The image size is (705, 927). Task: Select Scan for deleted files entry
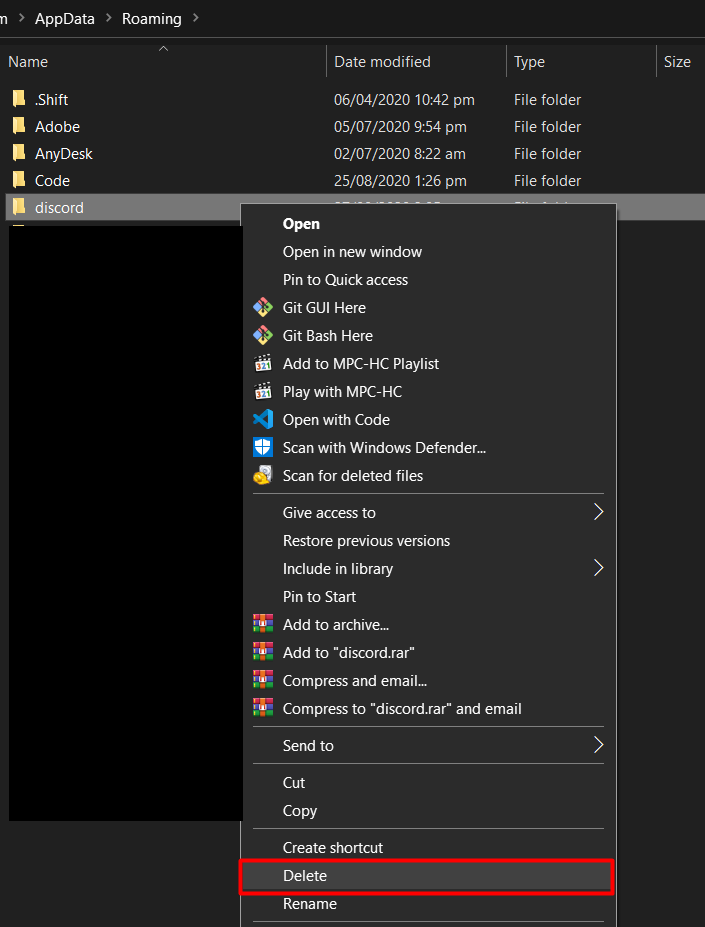coord(428,475)
